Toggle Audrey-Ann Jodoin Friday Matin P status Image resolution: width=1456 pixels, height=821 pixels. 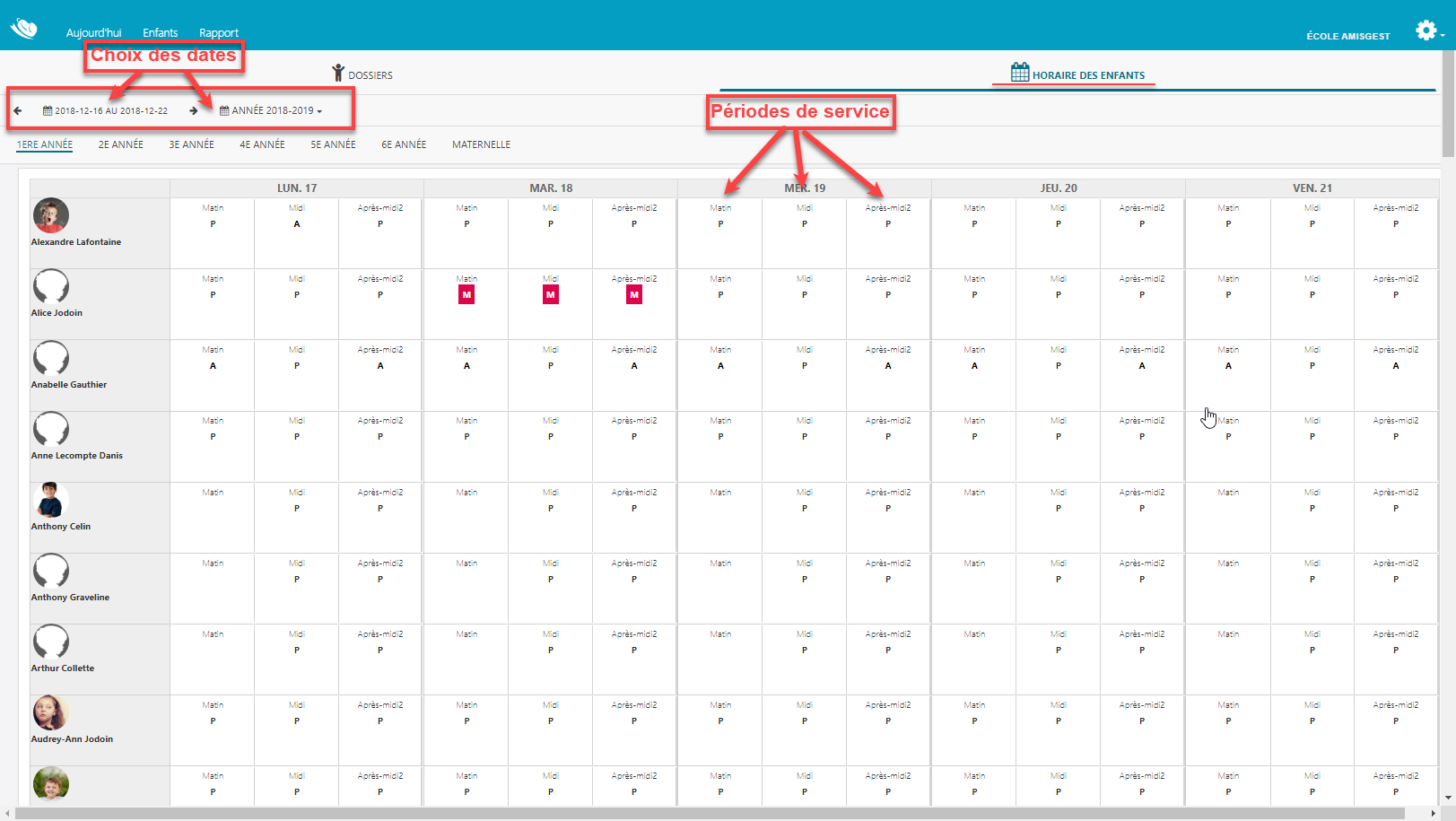coord(1228,721)
